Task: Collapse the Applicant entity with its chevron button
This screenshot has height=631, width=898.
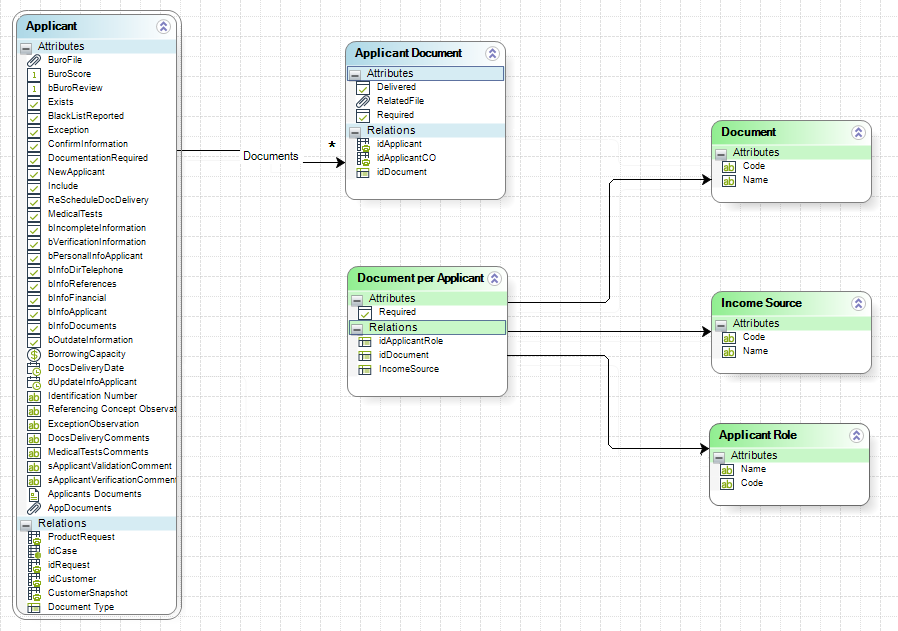Action: click(163, 27)
